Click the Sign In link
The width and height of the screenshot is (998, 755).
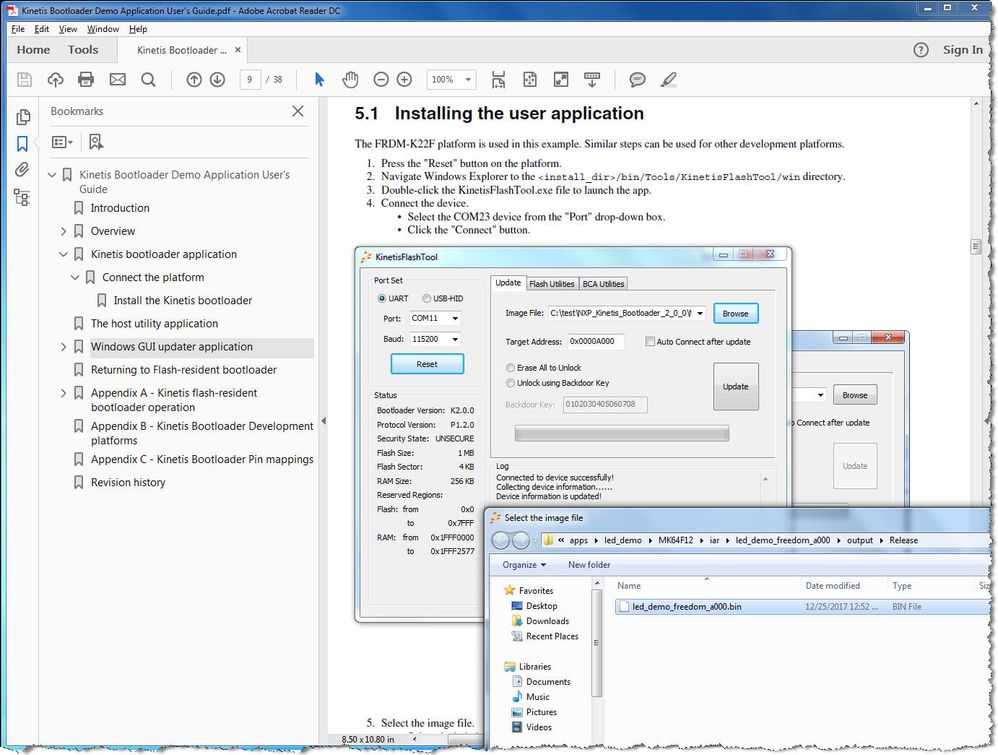point(962,50)
